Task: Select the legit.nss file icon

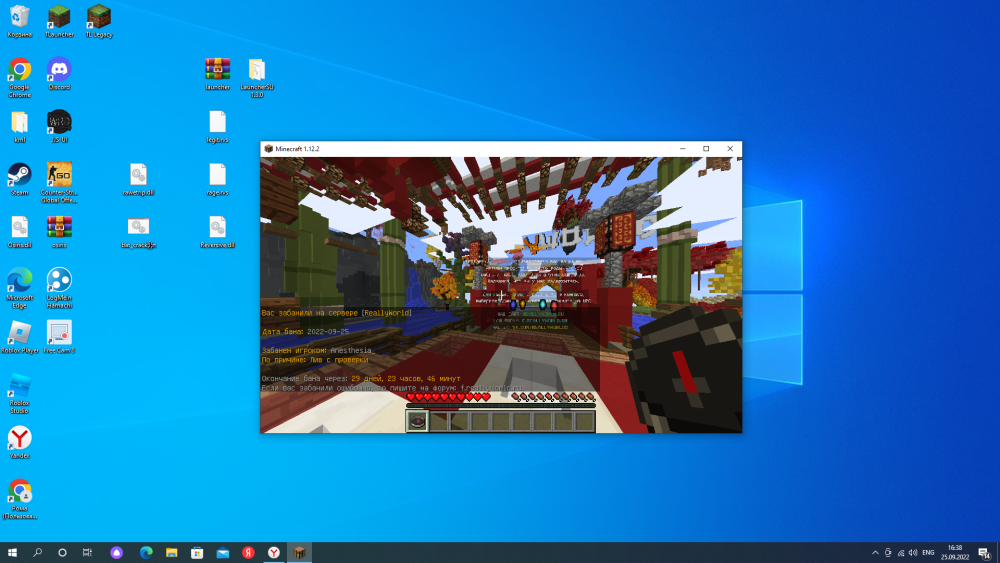Action: click(217, 126)
